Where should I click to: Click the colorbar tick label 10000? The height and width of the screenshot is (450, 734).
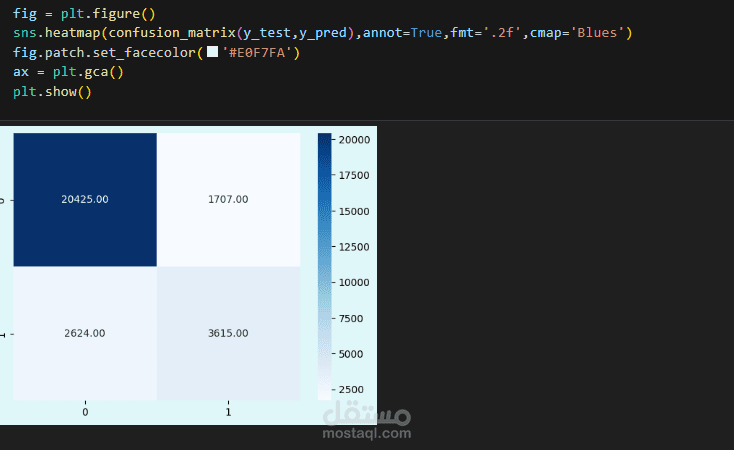pos(354,283)
